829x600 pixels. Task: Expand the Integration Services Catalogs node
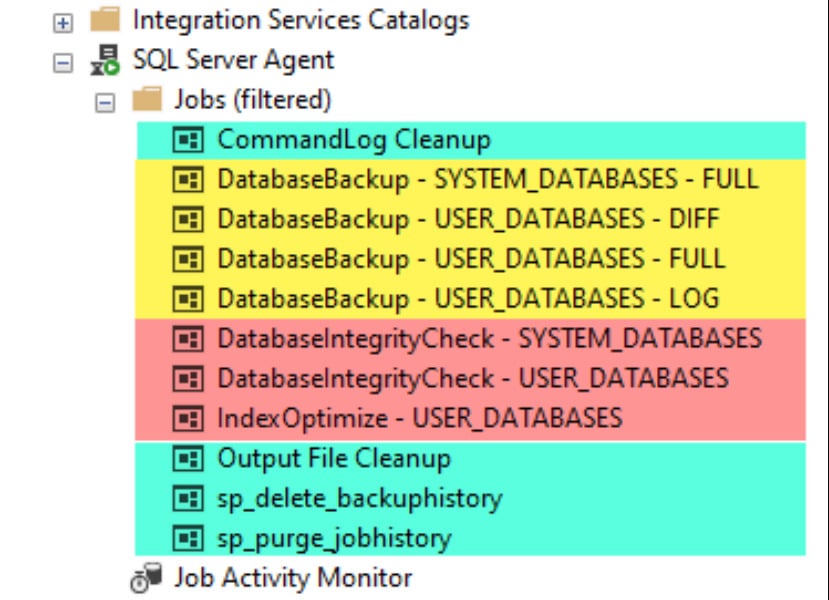point(63,23)
